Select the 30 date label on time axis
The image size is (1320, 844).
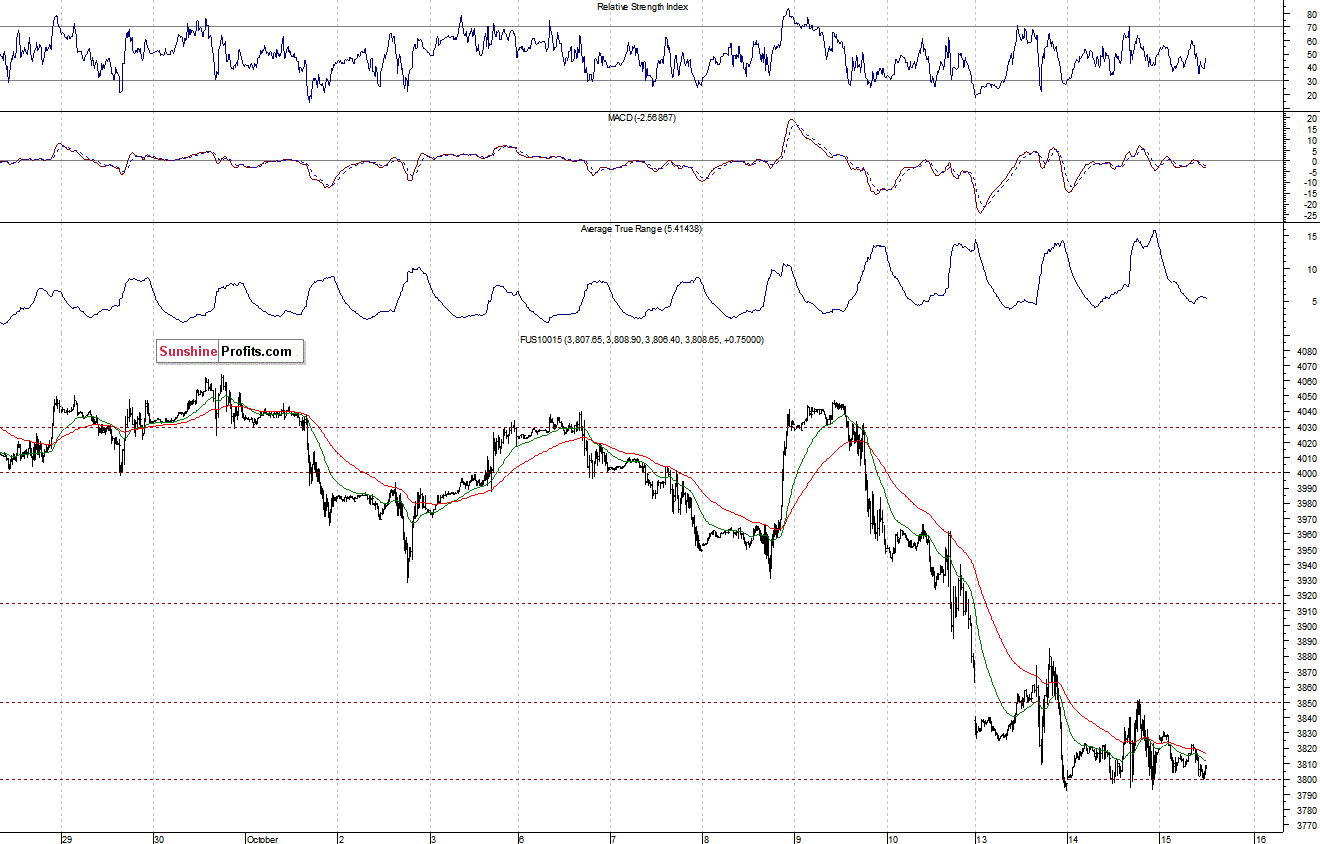(160, 840)
